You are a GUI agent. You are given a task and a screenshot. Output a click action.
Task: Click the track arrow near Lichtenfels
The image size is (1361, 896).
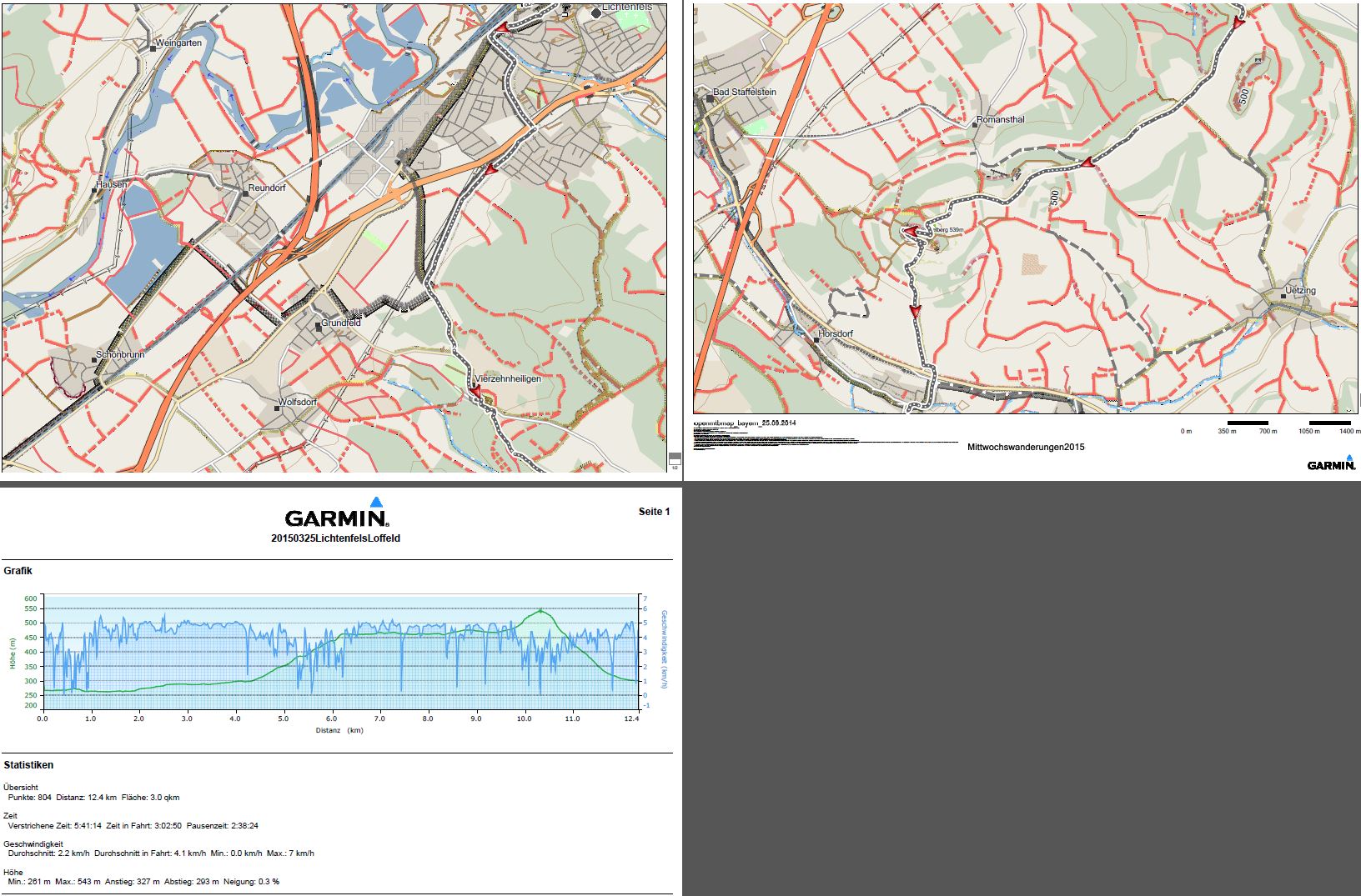[x=501, y=28]
